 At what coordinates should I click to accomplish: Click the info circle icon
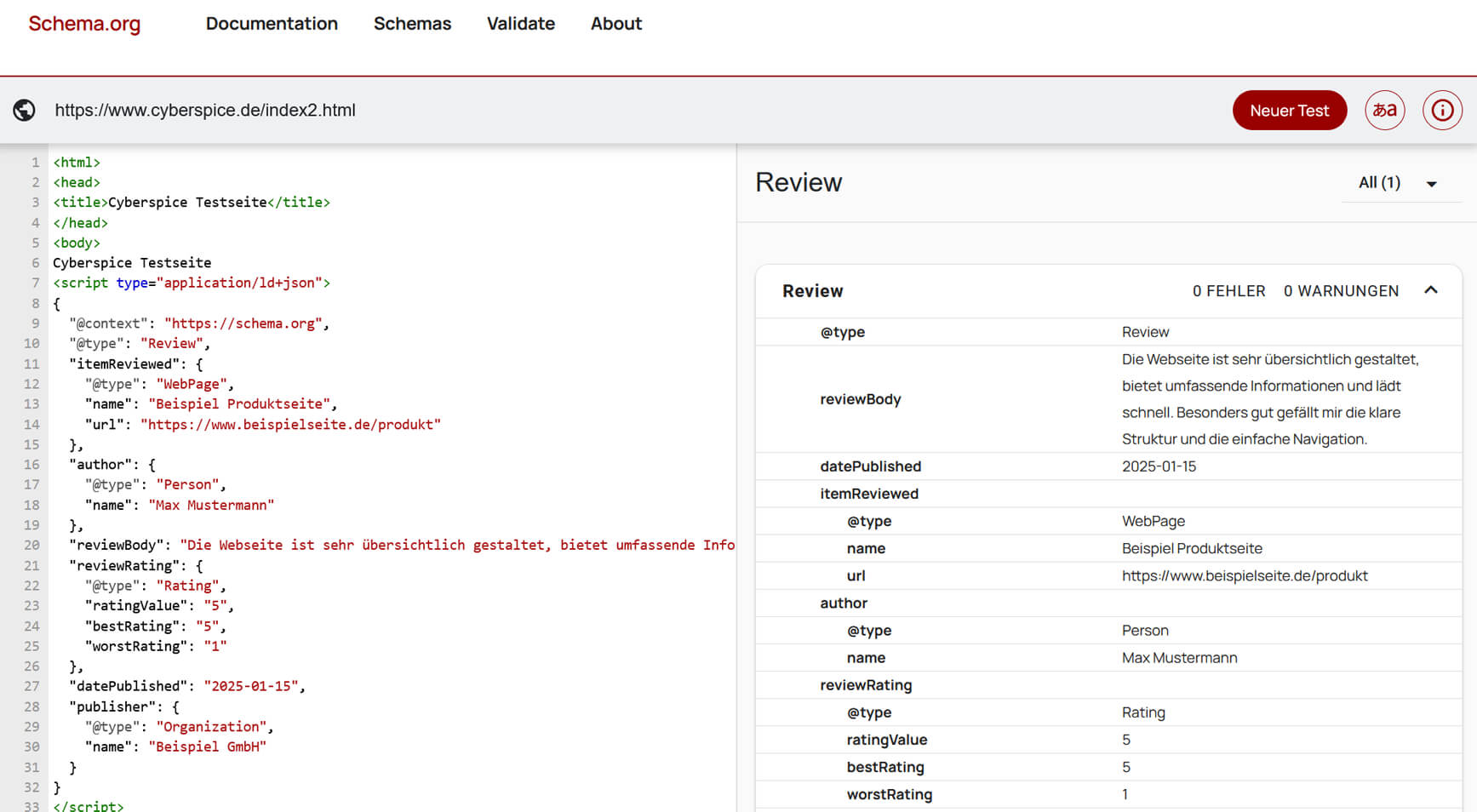tap(1442, 110)
